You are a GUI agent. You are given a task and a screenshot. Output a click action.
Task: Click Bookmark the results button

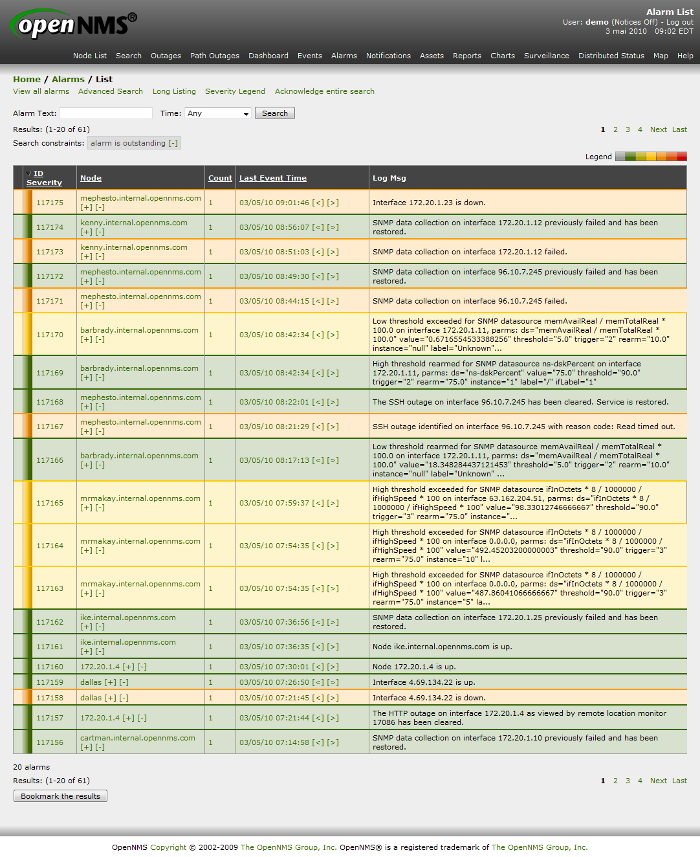coord(60,796)
